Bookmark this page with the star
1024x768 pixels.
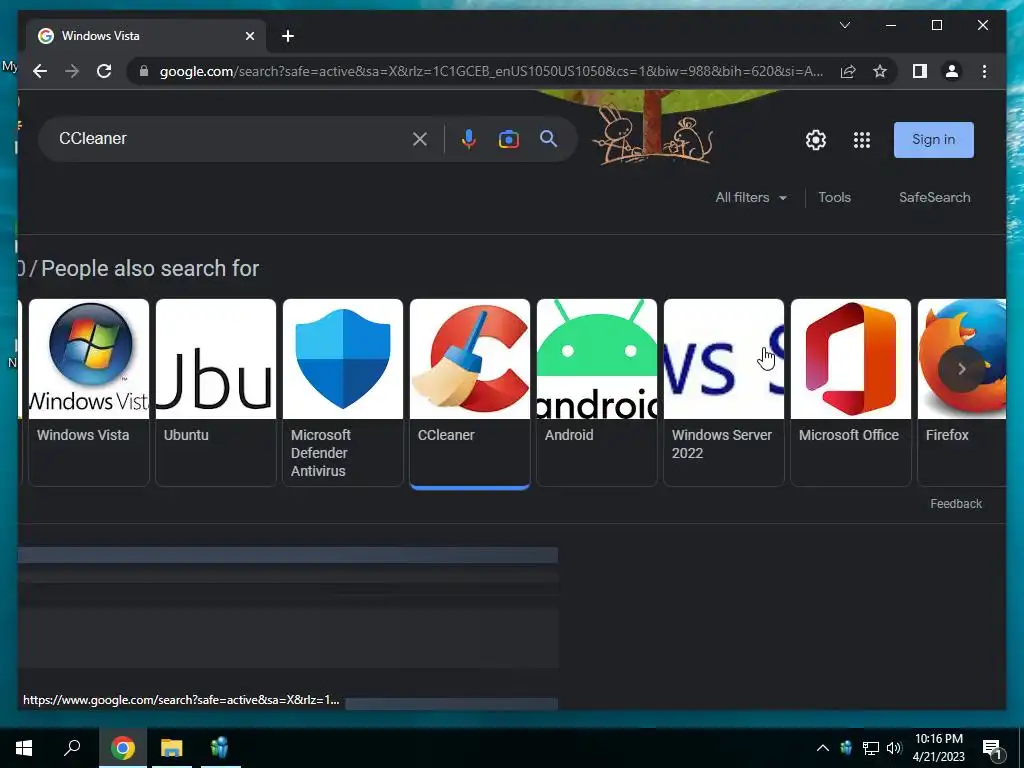pyautogui.click(x=880, y=71)
